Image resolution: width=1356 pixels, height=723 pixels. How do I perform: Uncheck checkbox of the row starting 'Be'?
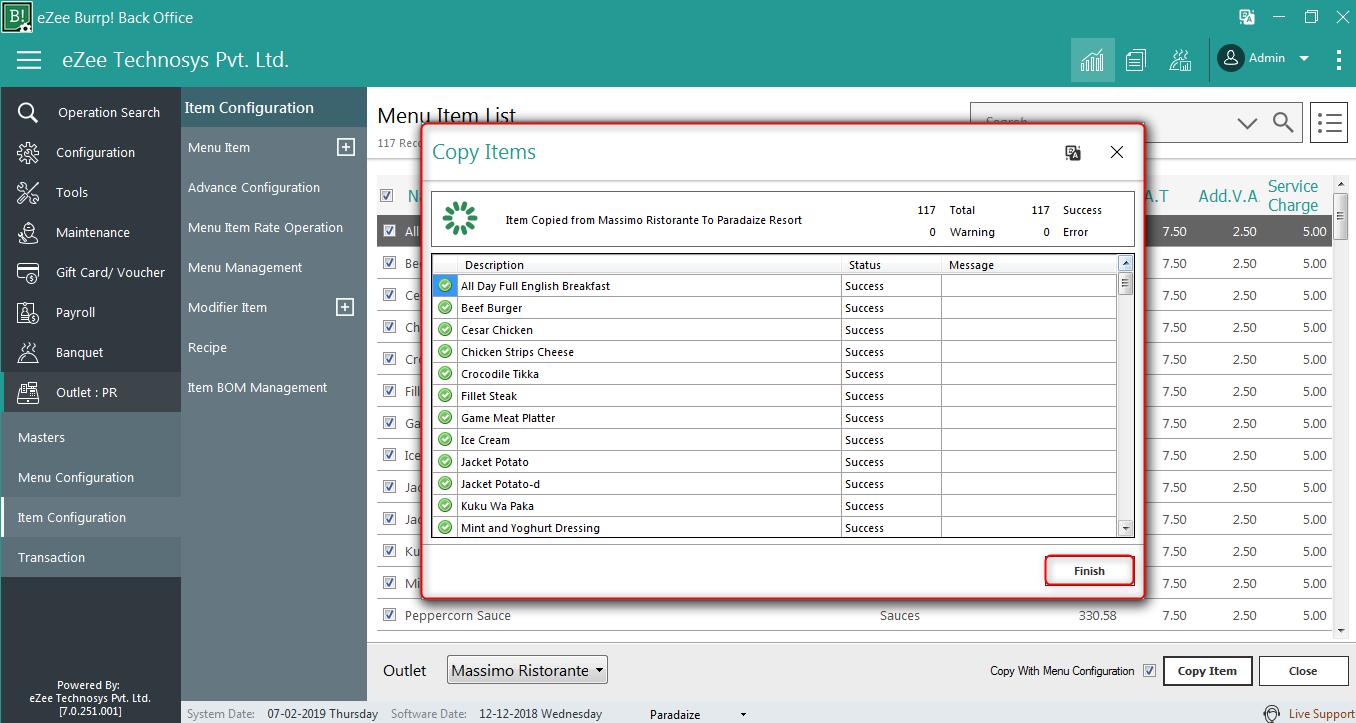point(390,263)
